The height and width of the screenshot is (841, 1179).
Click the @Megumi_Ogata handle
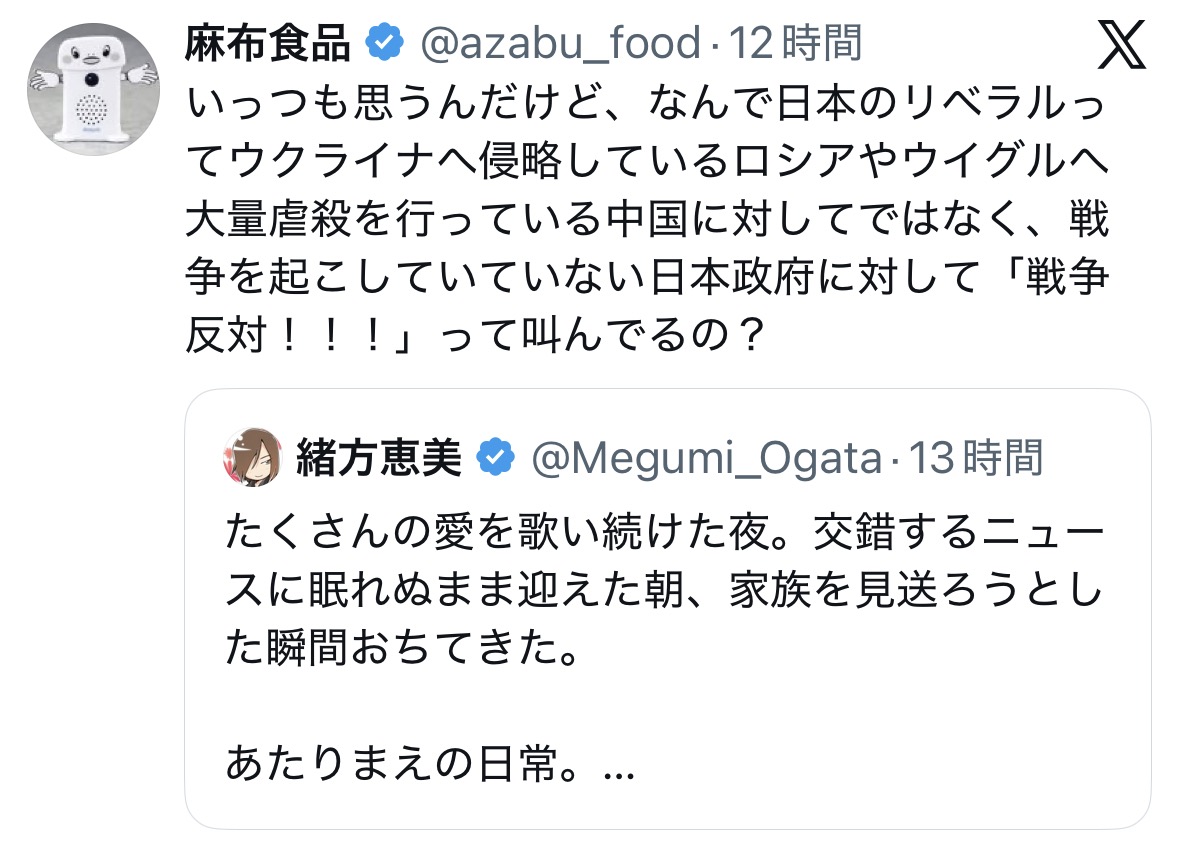click(705, 458)
